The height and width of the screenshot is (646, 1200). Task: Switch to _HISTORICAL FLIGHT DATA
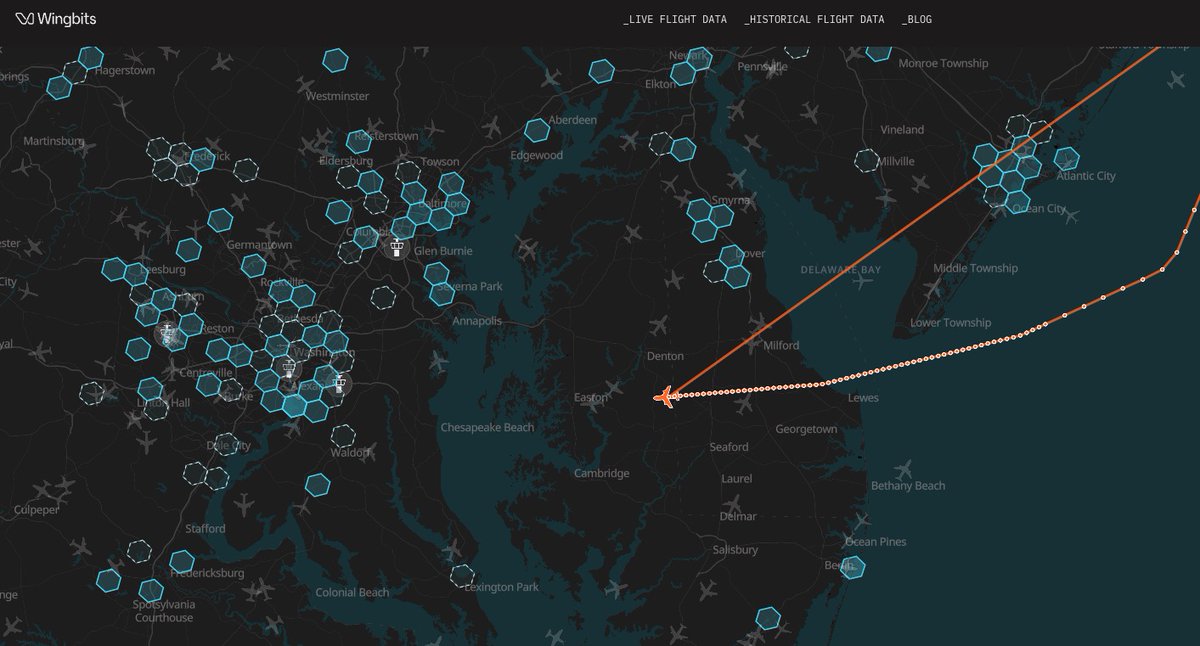815,18
